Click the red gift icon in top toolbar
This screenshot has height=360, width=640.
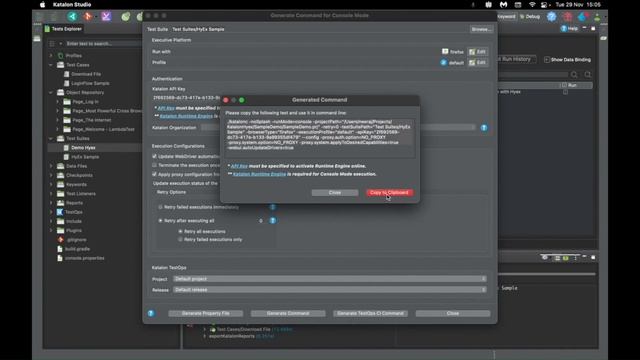click(567, 16)
